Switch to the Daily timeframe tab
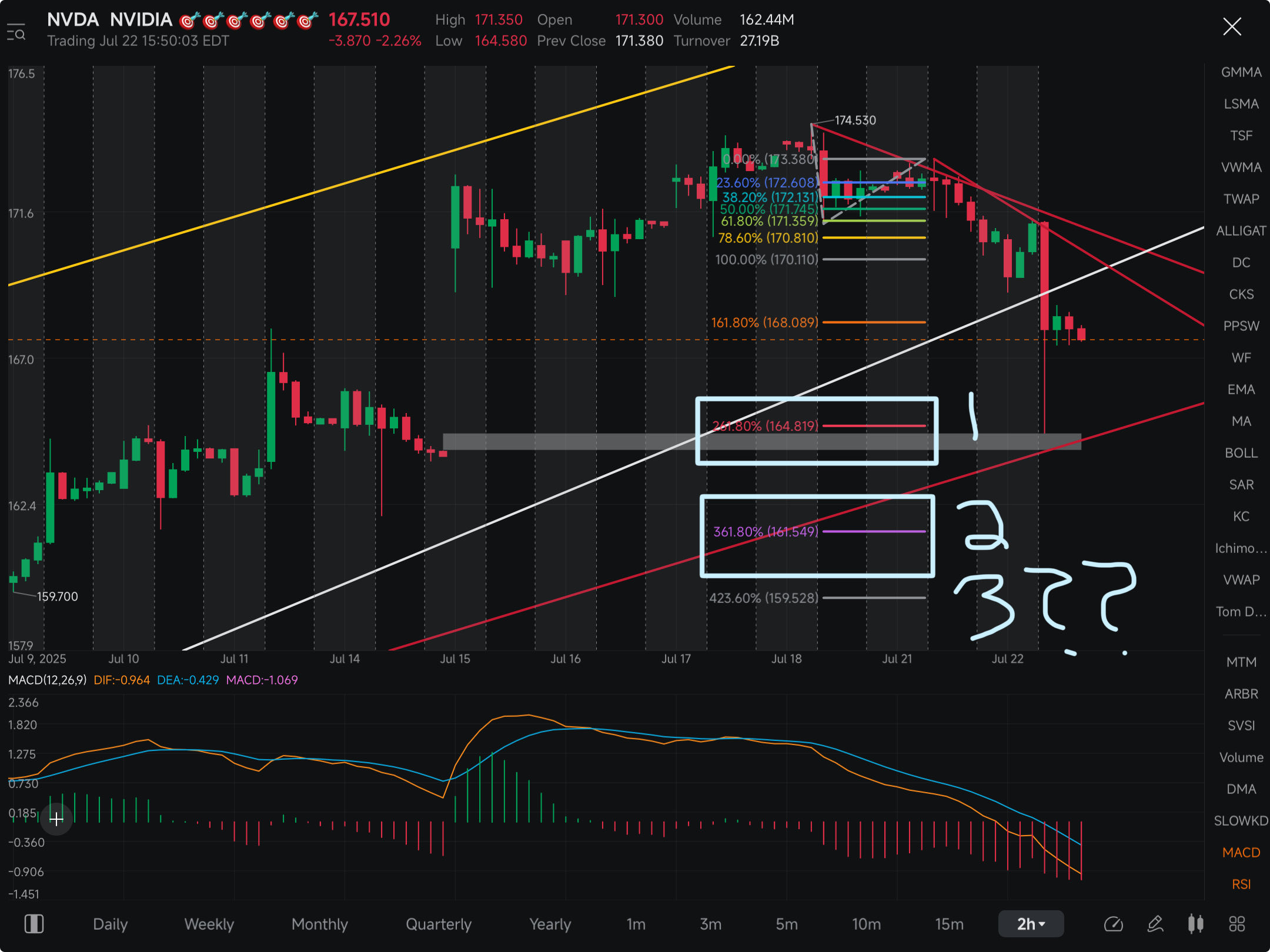This screenshot has height=952, width=1270. (x=110, y=924)
